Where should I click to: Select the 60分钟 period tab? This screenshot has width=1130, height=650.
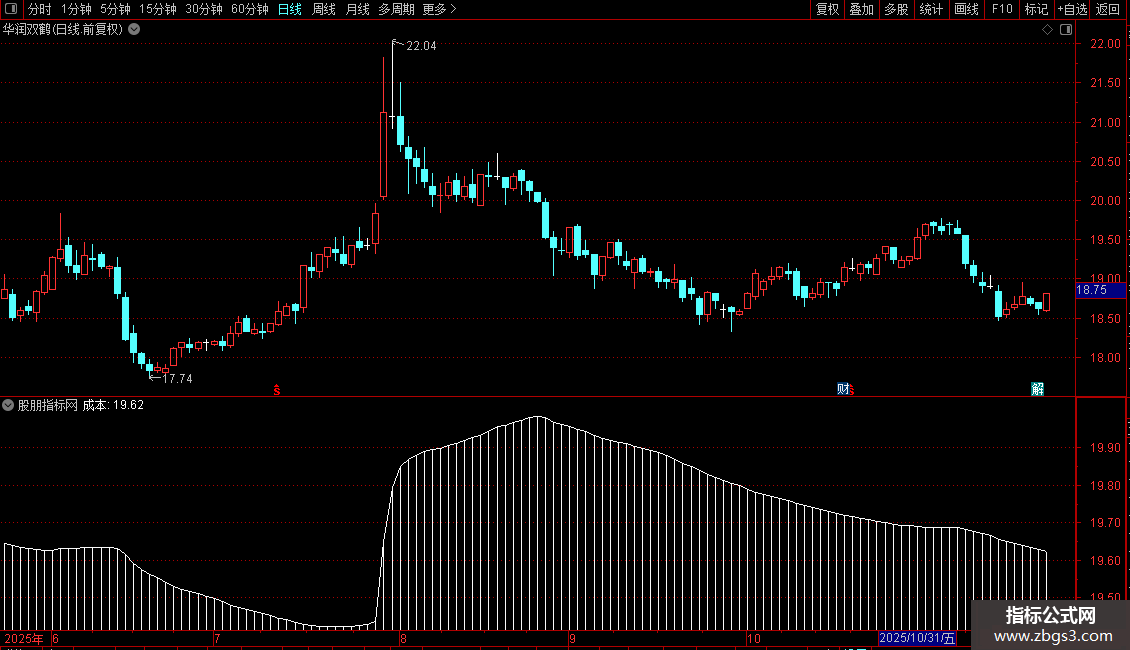(x=250, y=9)
